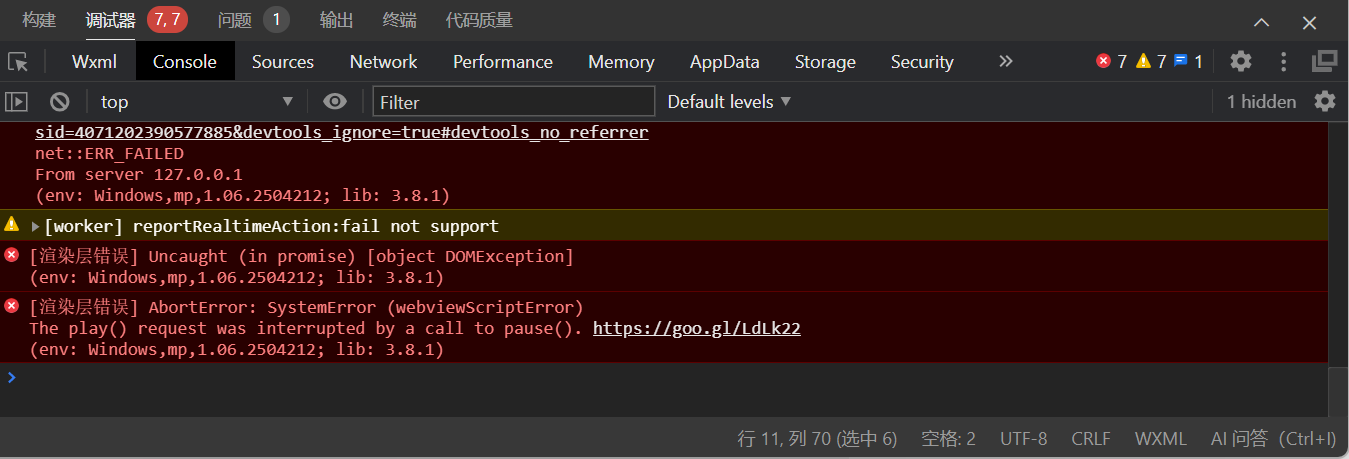Toggle the eye live-expression icon
1349x459 pixels.
click(335, 101)
